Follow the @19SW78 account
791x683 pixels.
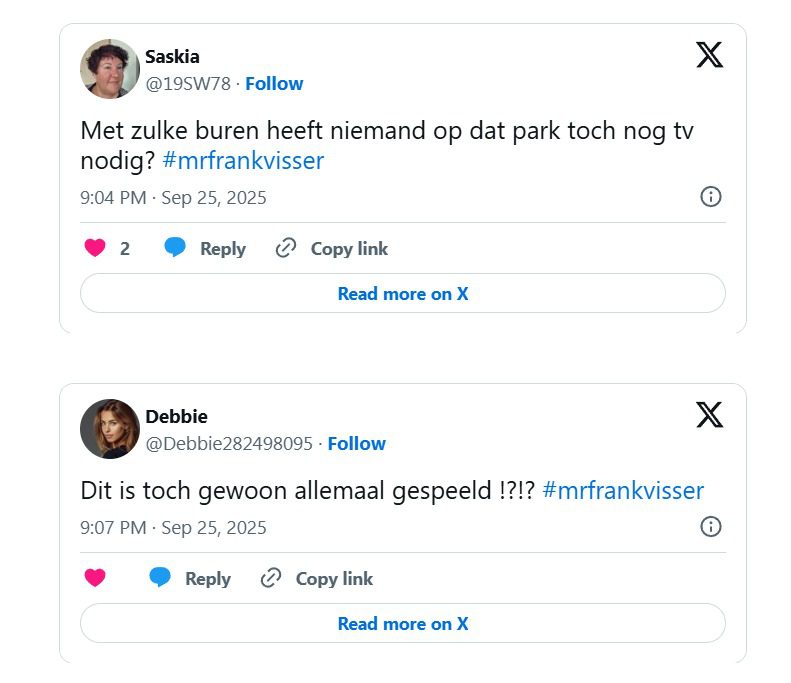[274, 84]
